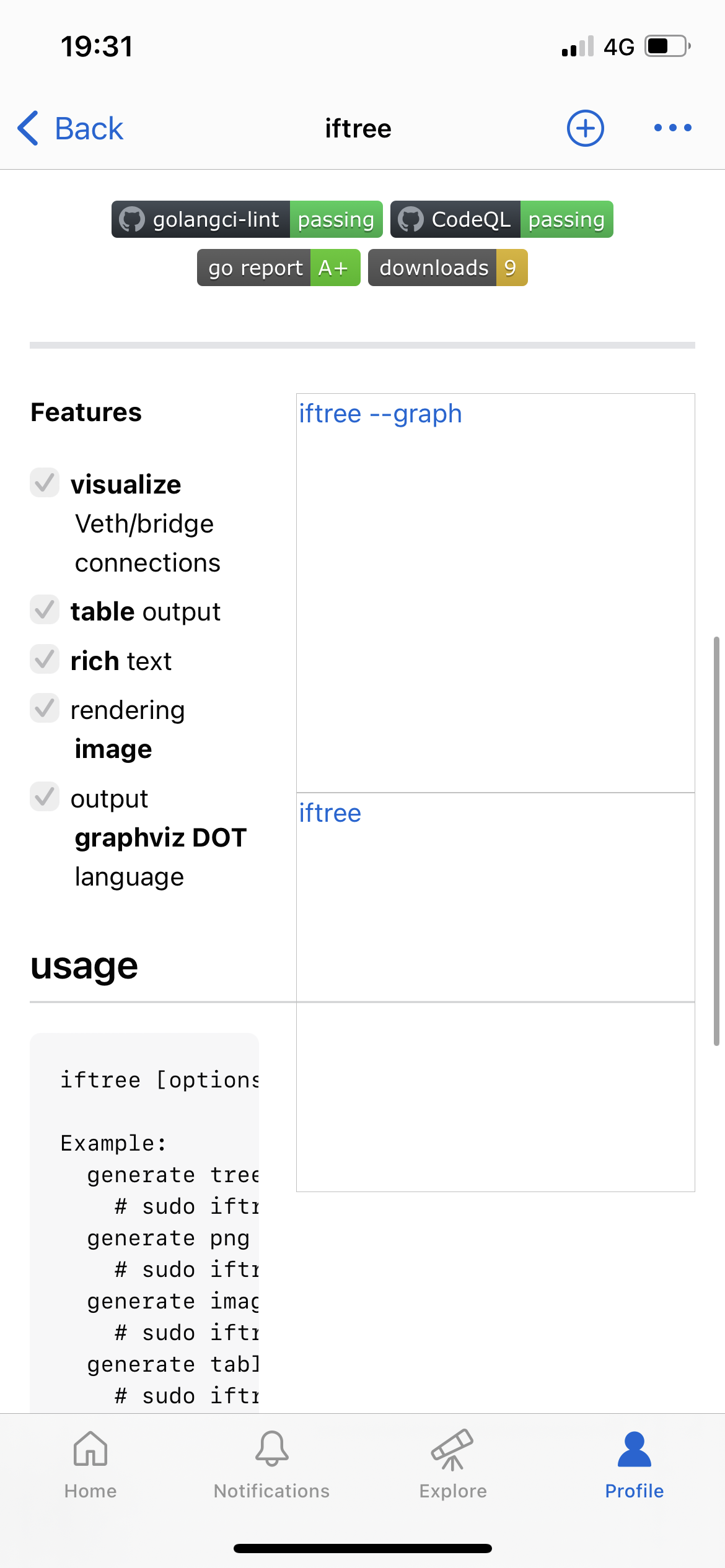Image resolution: width=725 pixels, height=1568 pixels.
Task: Toggle the rich text checkmark
Action: (44, 660)
